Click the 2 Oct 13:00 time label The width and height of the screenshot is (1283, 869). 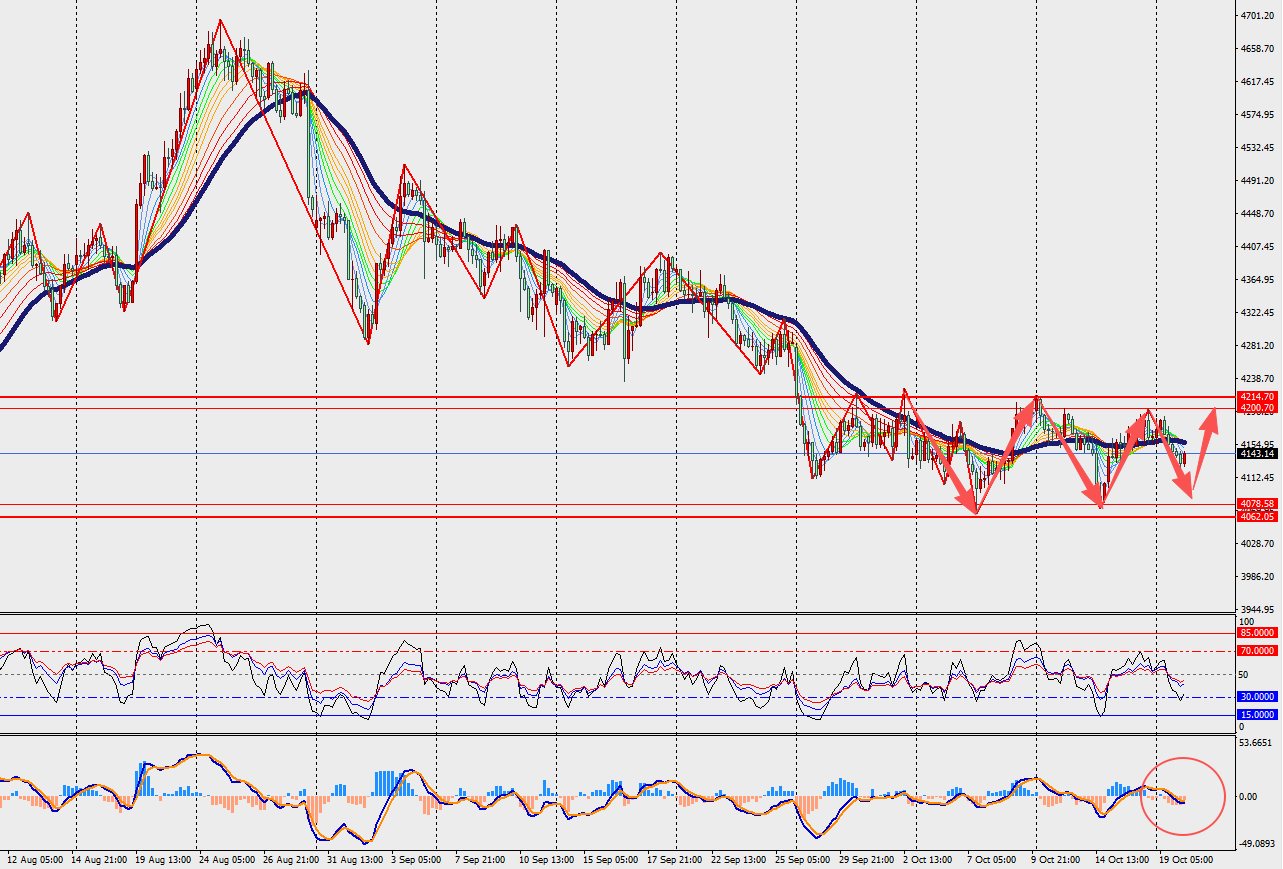coord(928,860)
